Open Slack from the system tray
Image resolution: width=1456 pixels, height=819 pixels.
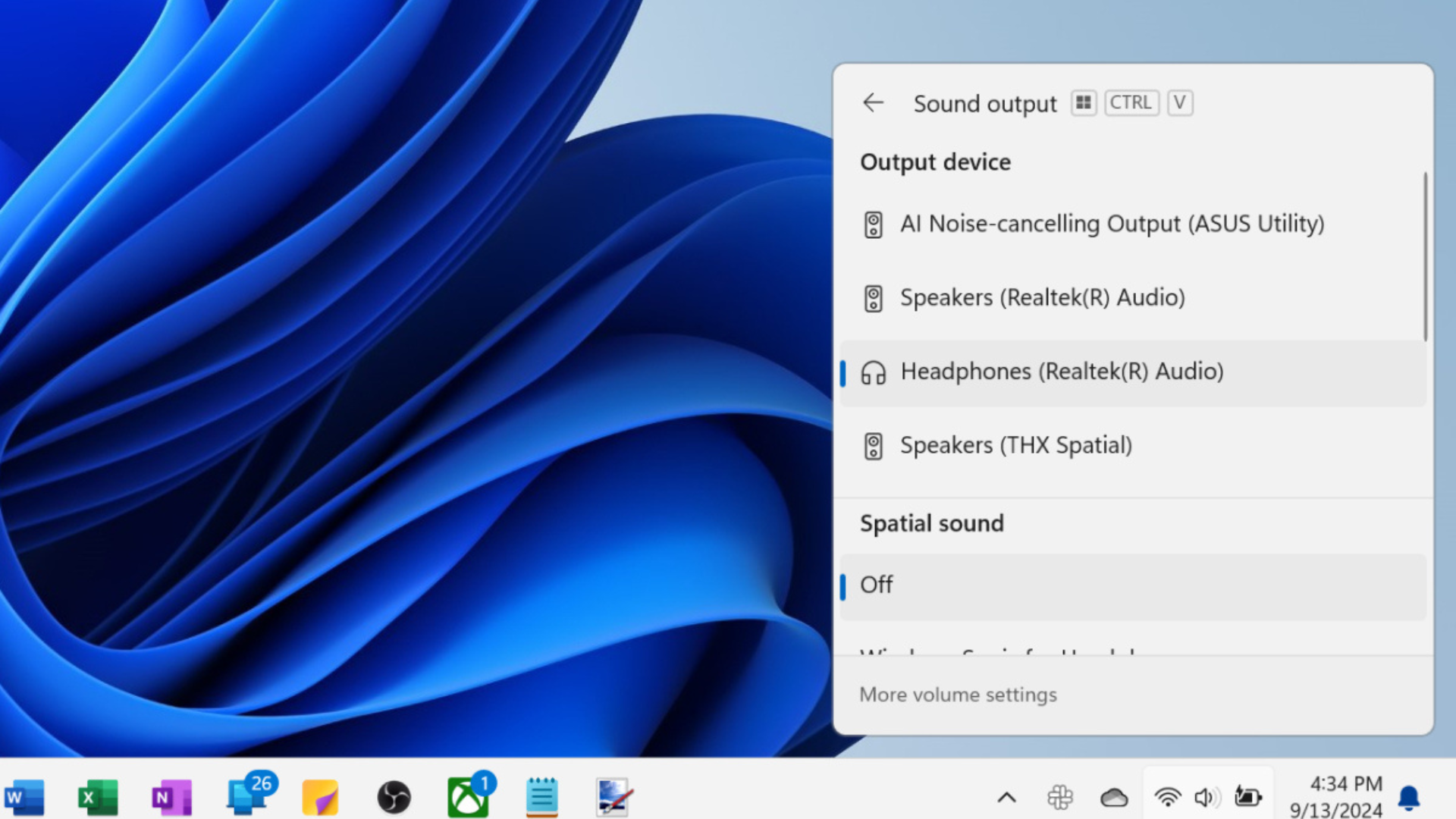tap(1059, 796)
